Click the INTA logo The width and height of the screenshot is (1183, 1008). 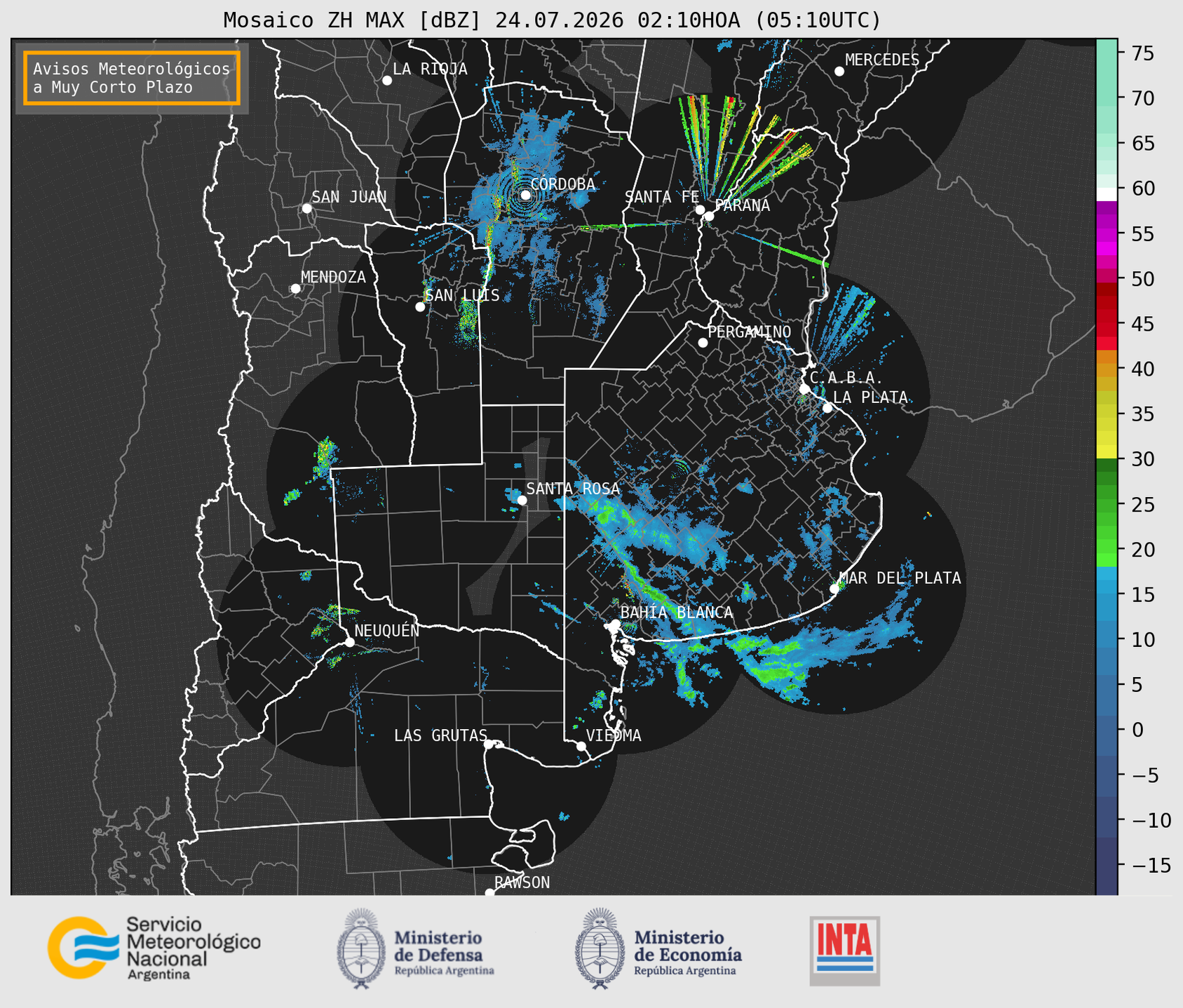coord(845,951)
